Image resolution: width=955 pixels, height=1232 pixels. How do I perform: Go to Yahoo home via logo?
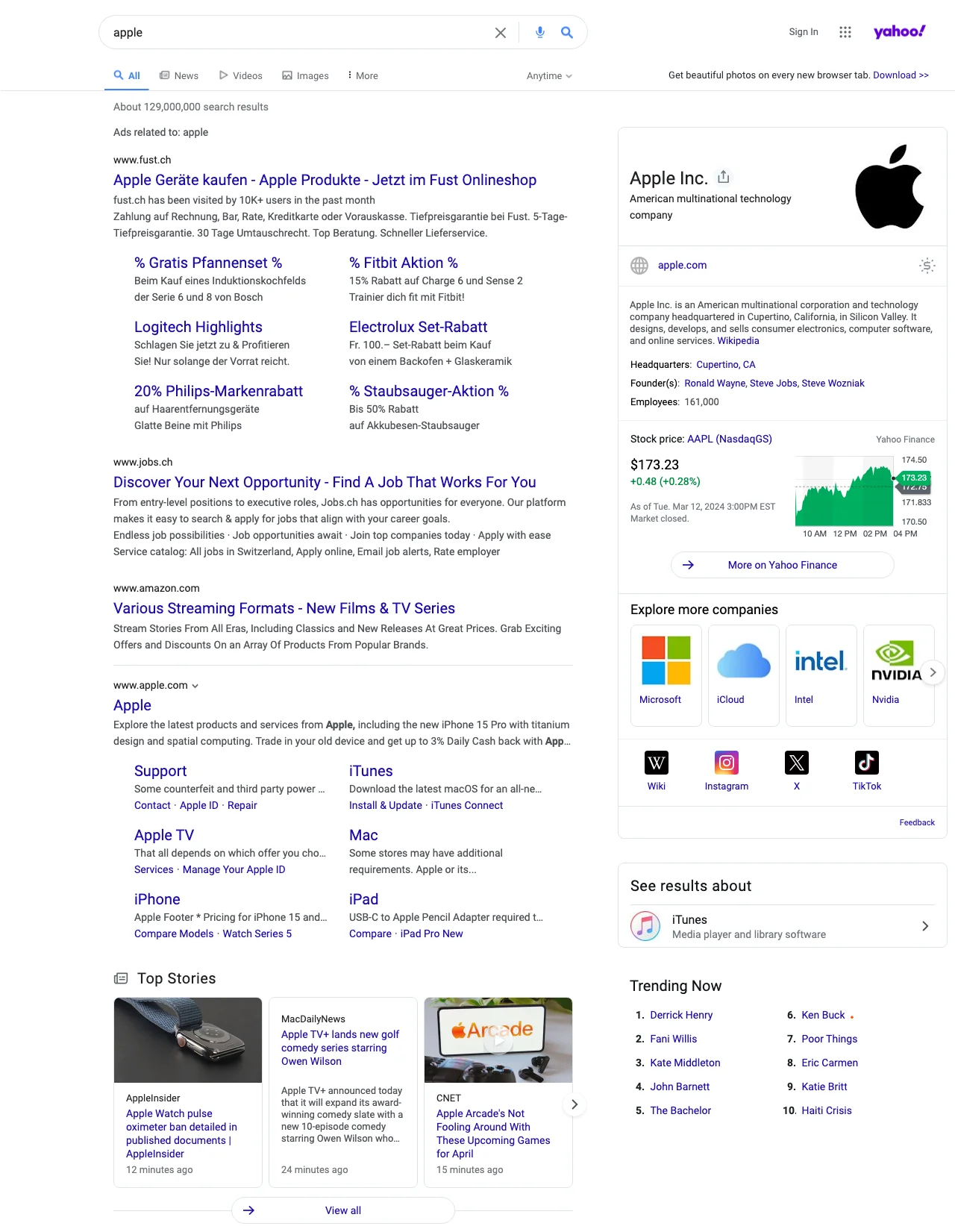[x=899, y=31]
